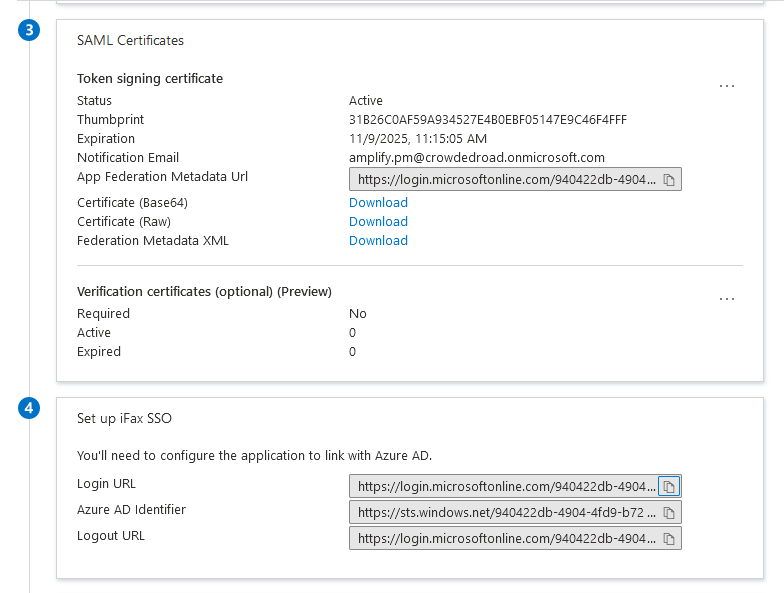Open Token signing certificate ellipsis menu
784x593 pixels.
[726, 86]
